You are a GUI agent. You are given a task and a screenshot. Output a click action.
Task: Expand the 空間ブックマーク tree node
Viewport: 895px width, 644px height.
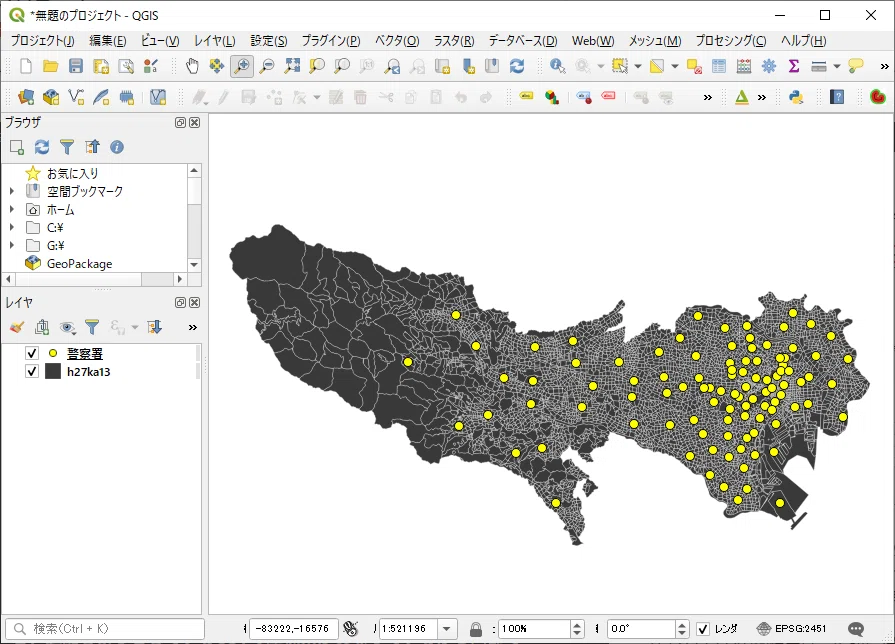(12, 191)
